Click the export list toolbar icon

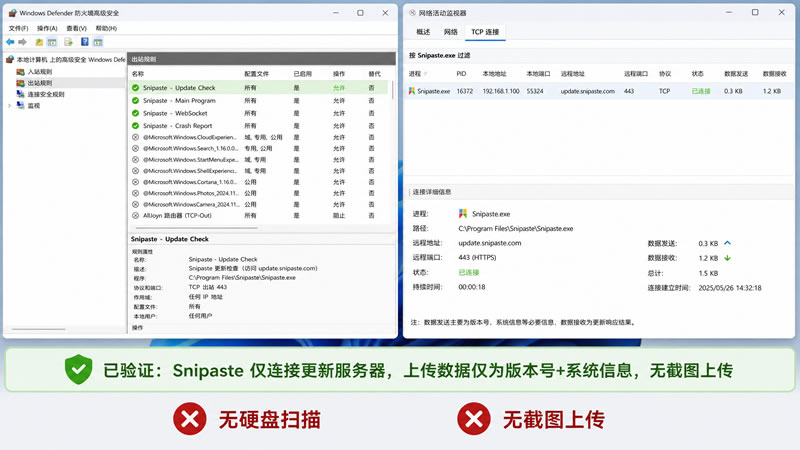pos(68,42)
